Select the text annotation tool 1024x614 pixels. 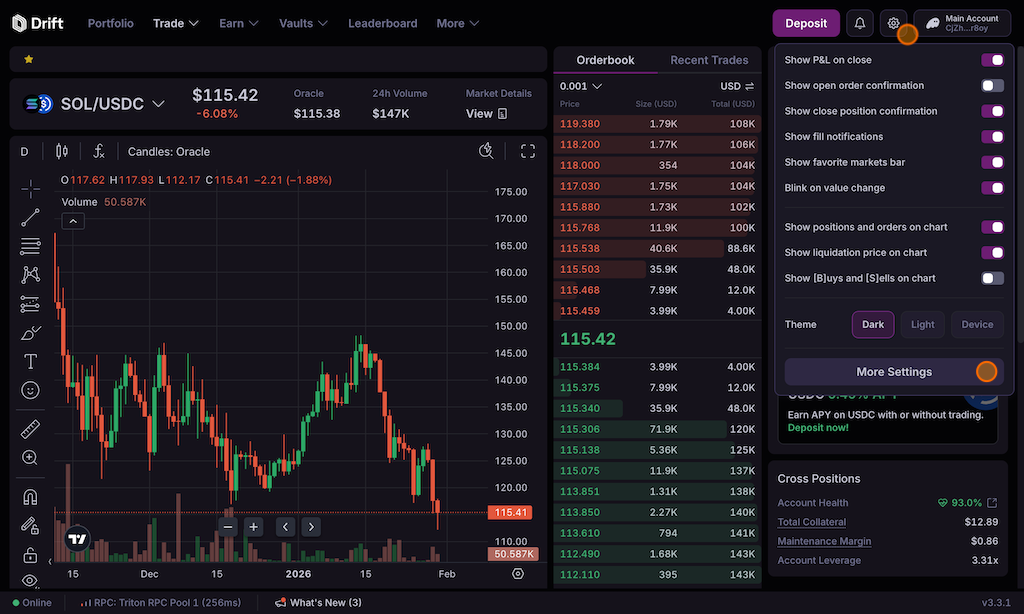(x=30, y=361)
